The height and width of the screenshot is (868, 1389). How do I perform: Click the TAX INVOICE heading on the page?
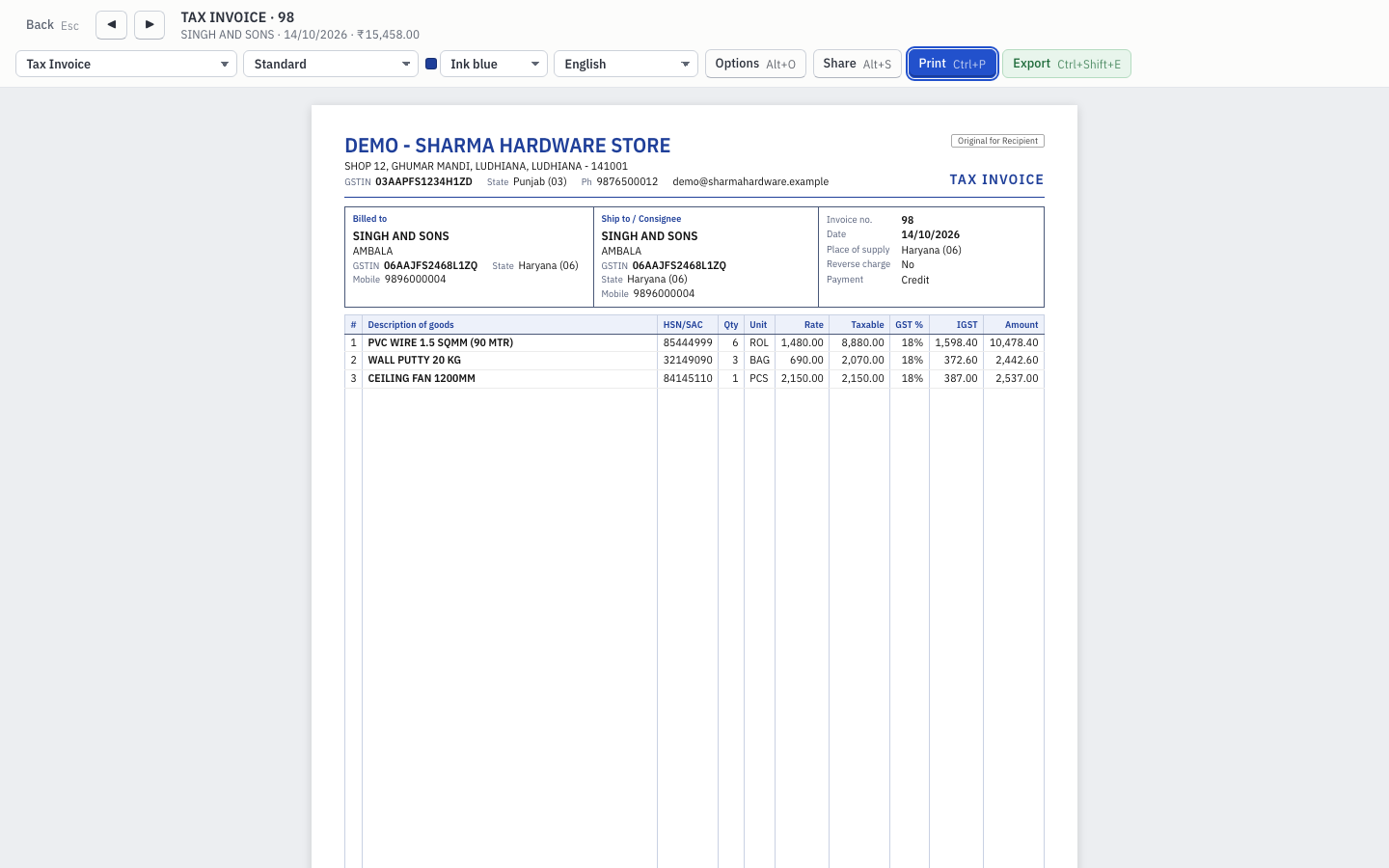point(996,179)
